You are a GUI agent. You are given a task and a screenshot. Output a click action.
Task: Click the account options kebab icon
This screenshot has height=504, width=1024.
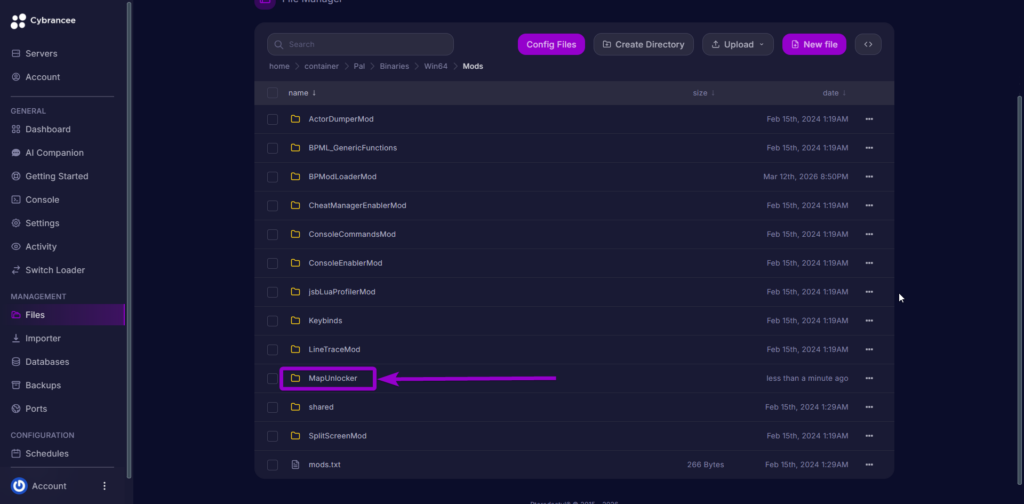[104, 486]
